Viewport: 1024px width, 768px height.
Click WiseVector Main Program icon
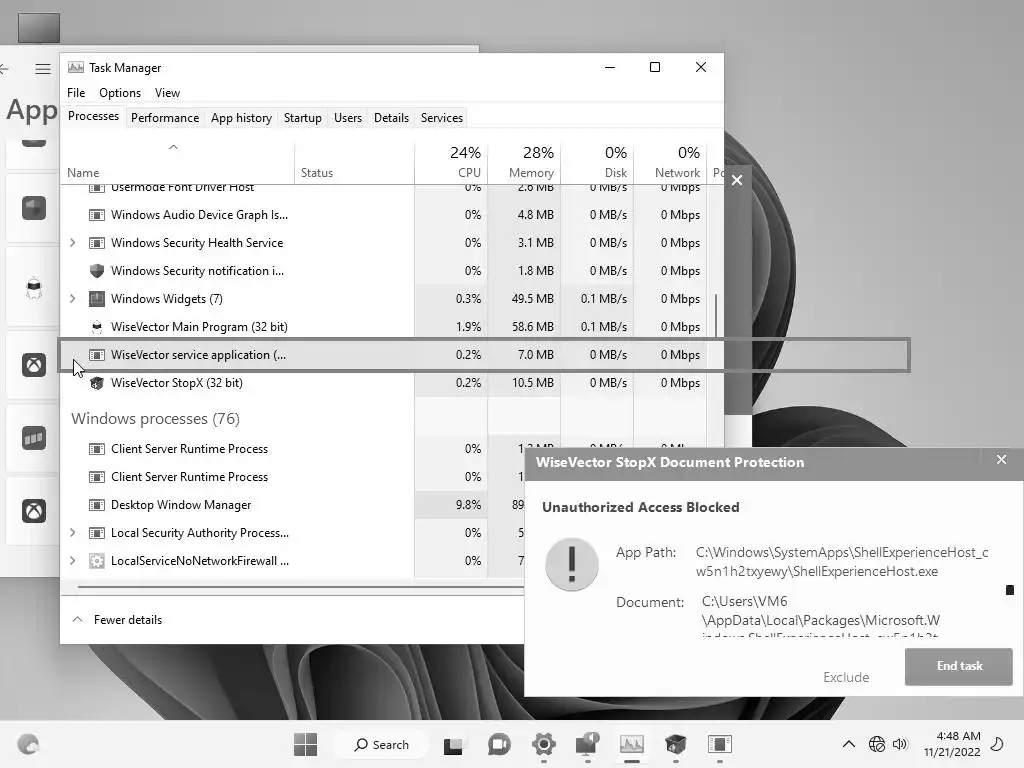(97, 327)
